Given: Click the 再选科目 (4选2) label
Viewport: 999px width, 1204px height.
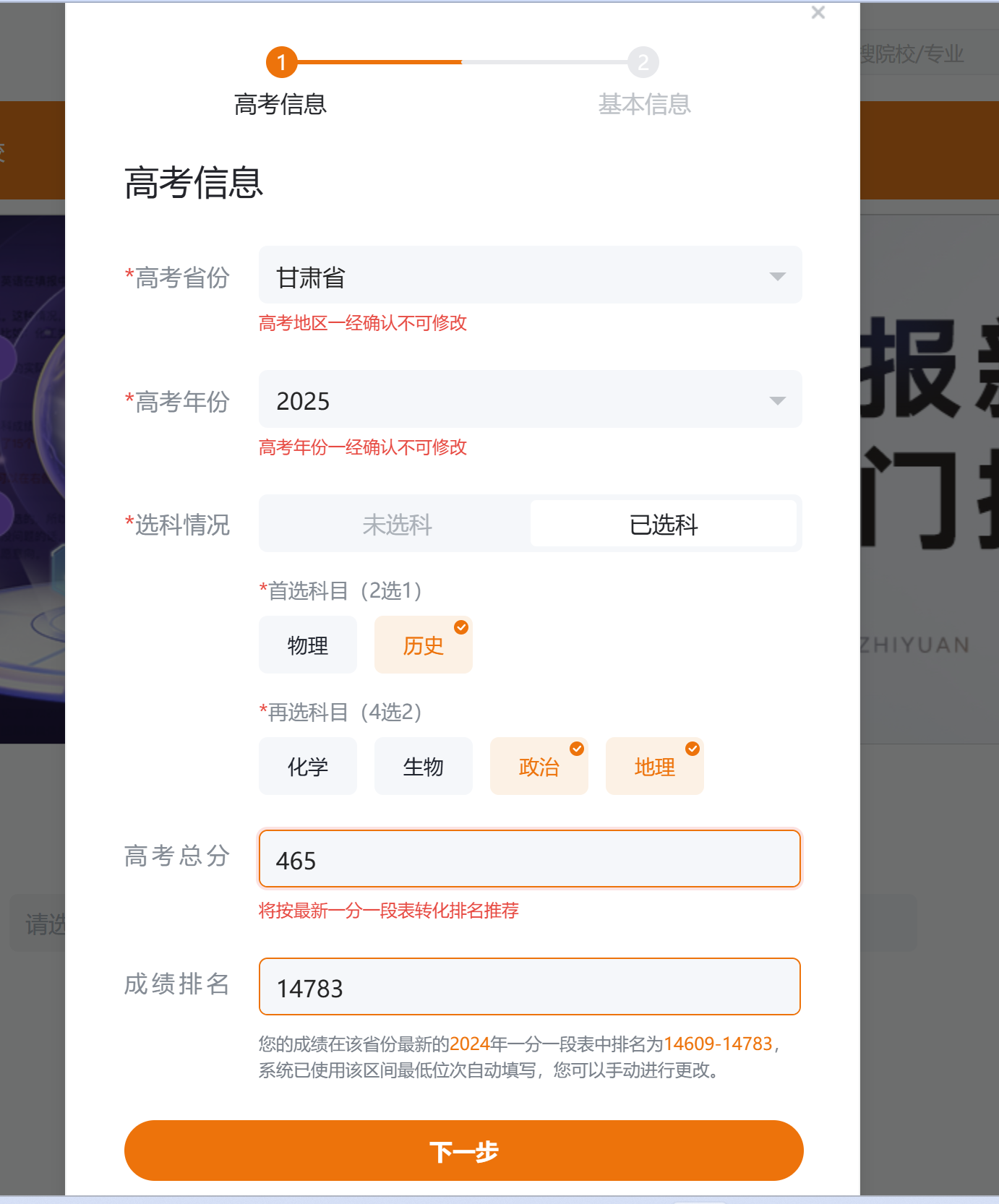Looking at the screenshot, I should [x=341, y=712].
